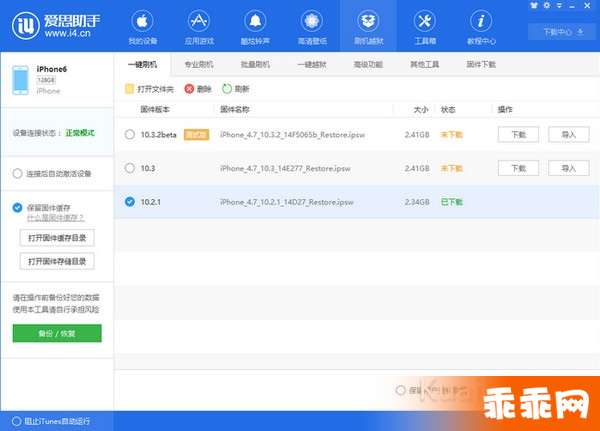The width and height of the screenshot is (600, 431).
Task: Click the 状态 column header
Action: point(448,109)
